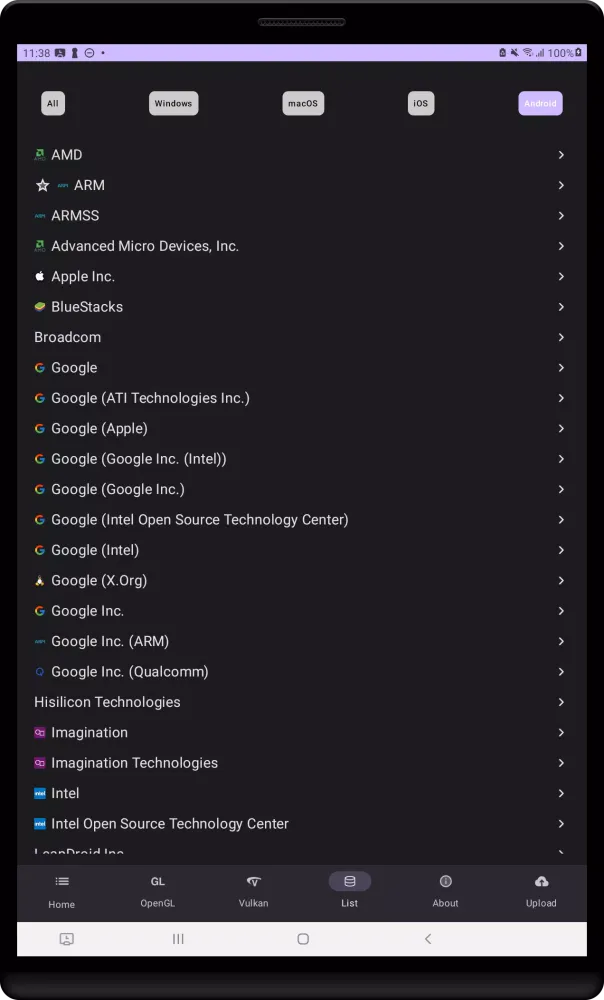604x1000 pixels.
Task: Expand the AMD entry chevron
Action: tap(561, 155)
